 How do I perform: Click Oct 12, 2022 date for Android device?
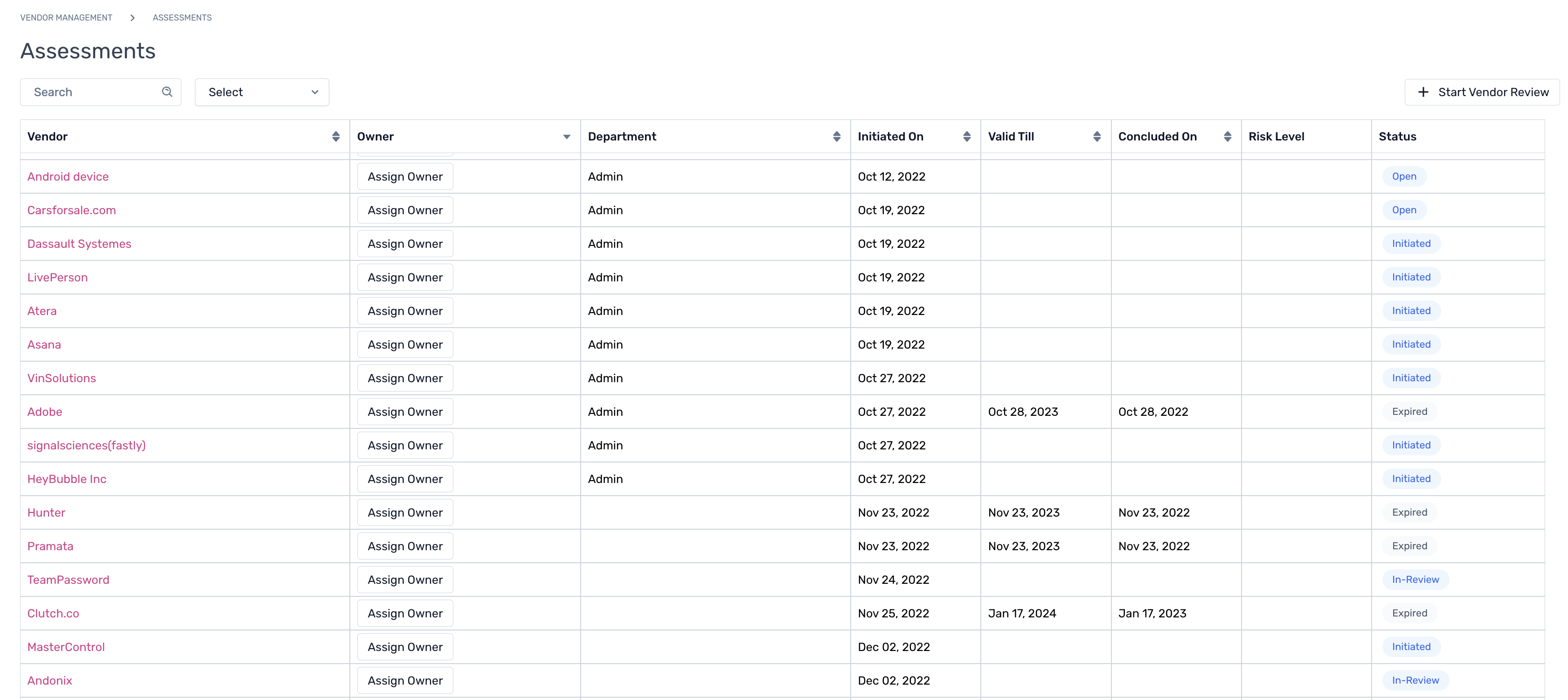[x=891, y=177]
